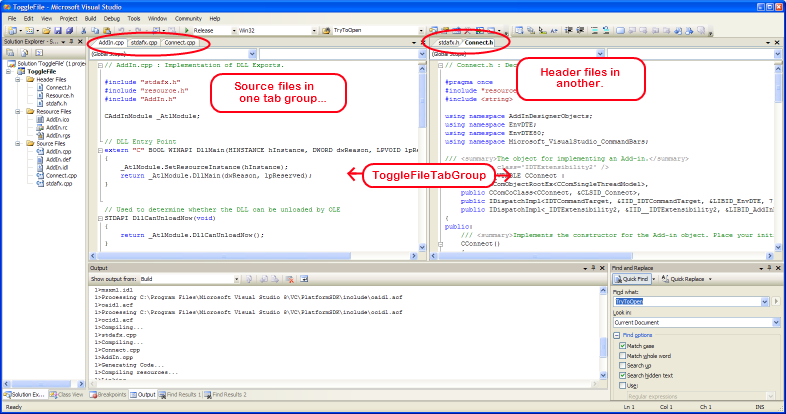Click the green Start Debugging arrow

pos(187,31)
